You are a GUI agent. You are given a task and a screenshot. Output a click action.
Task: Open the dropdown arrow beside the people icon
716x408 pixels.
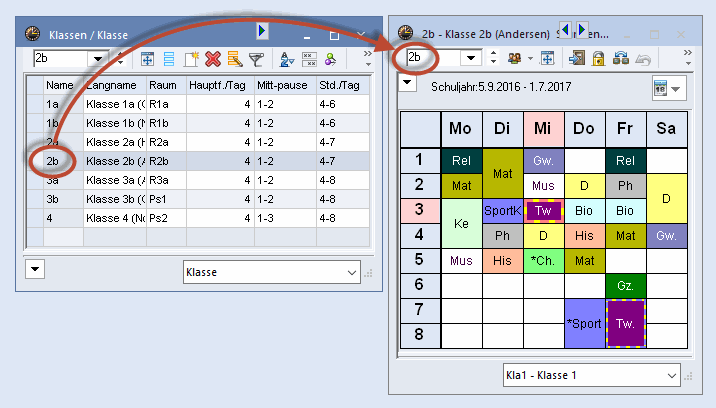click(530, 58)
